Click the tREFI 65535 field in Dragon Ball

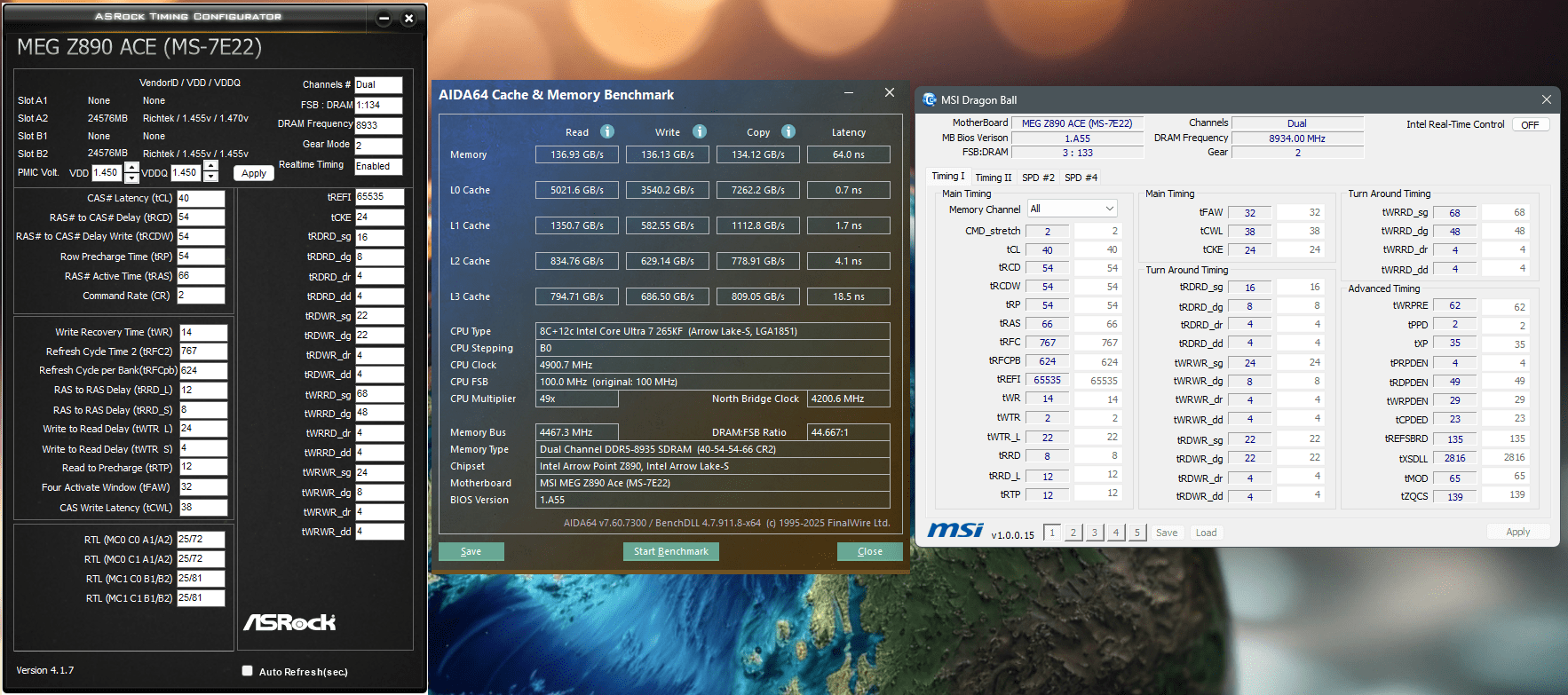pos(1048,380)
